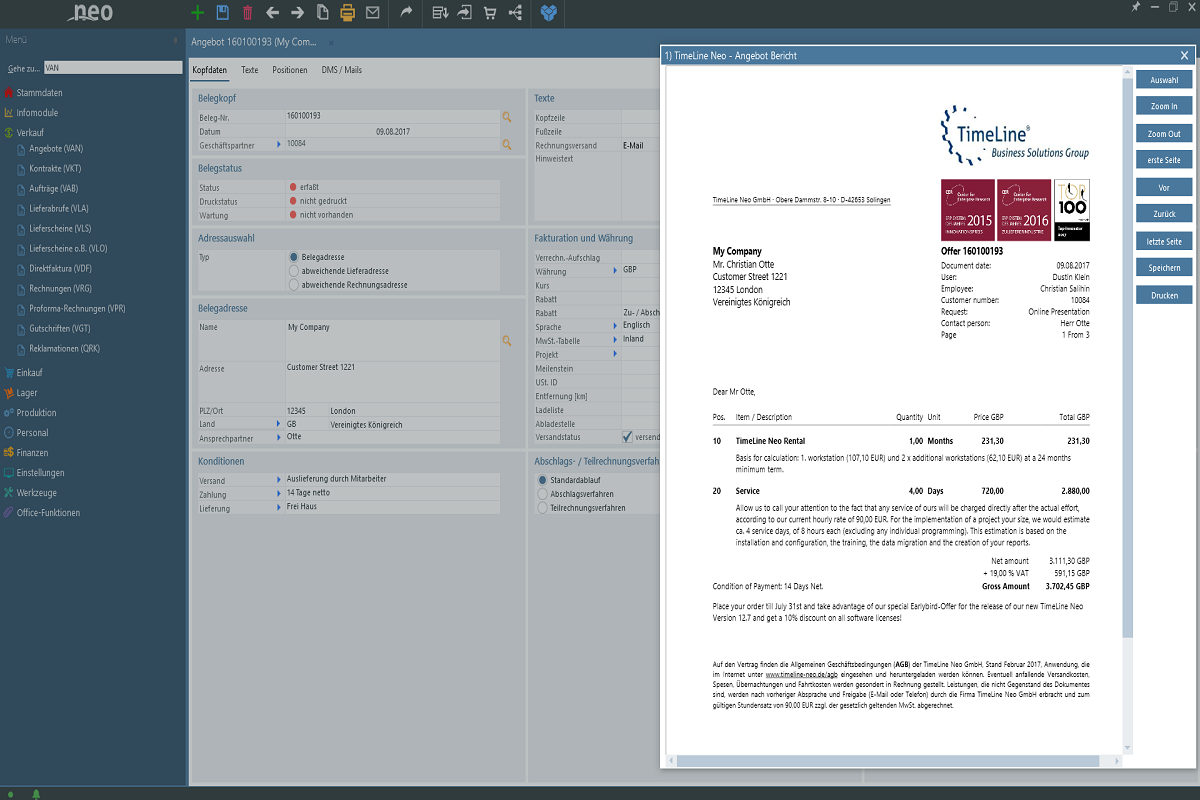This screenshot has height=800, width=1200.
Task: Click the orange printer icon in toolbar
Action: tap(347, 13)
